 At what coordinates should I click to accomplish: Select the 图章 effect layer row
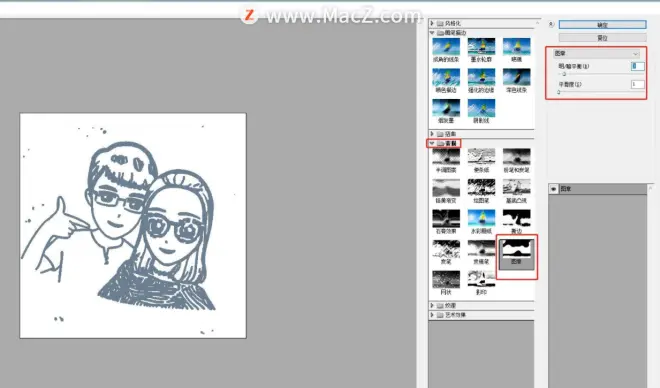(x=598, y=189)
